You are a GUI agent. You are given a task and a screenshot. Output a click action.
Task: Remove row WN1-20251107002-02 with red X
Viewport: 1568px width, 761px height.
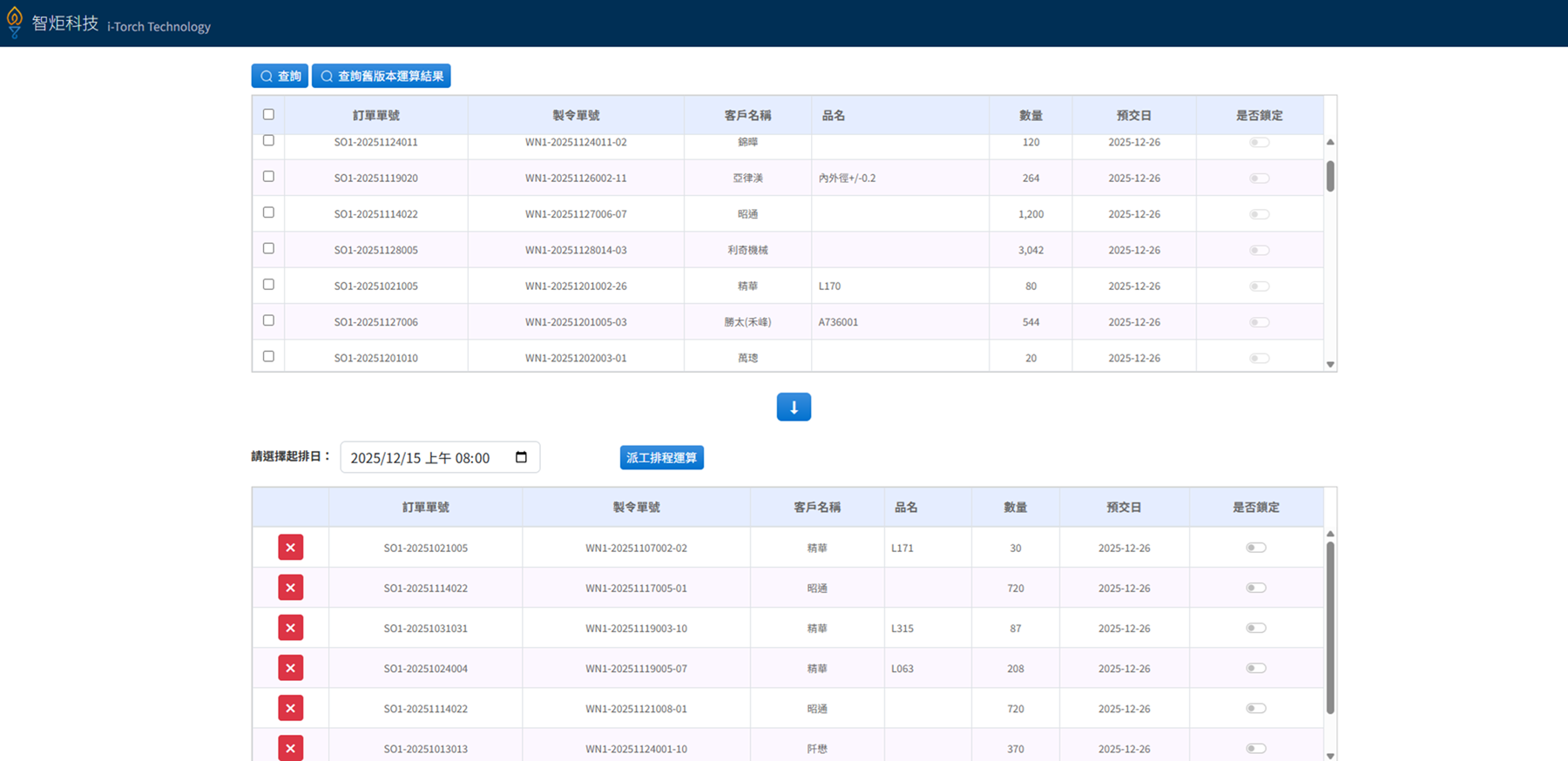[290, 548]
